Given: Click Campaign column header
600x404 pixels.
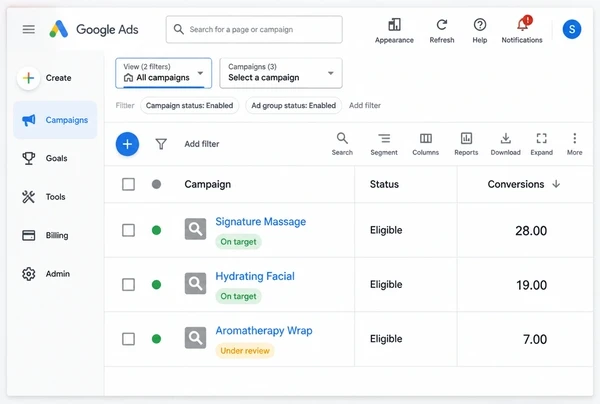Looking at the screenshot, I should click(207, 184).
